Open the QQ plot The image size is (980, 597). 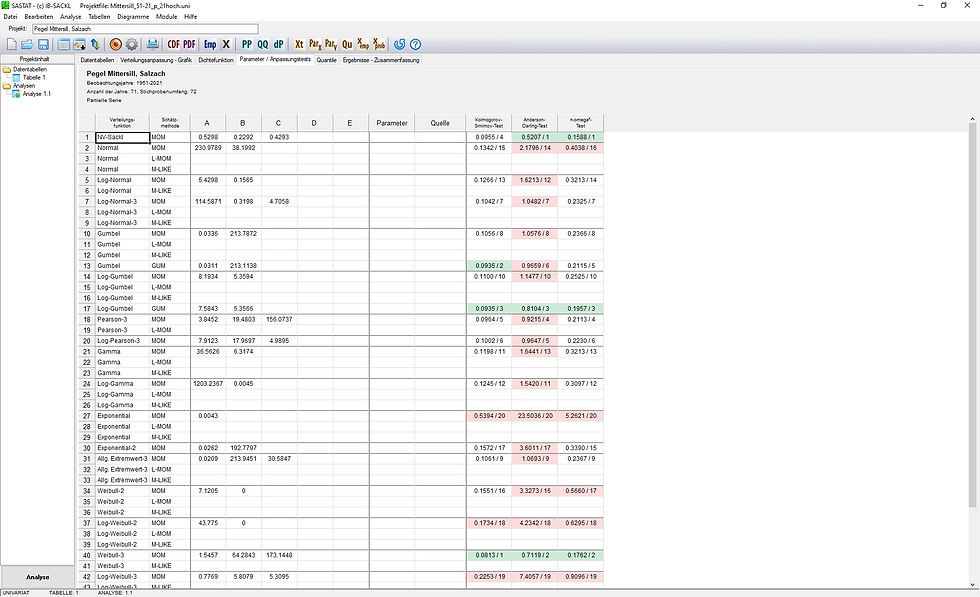coord(262,44)
